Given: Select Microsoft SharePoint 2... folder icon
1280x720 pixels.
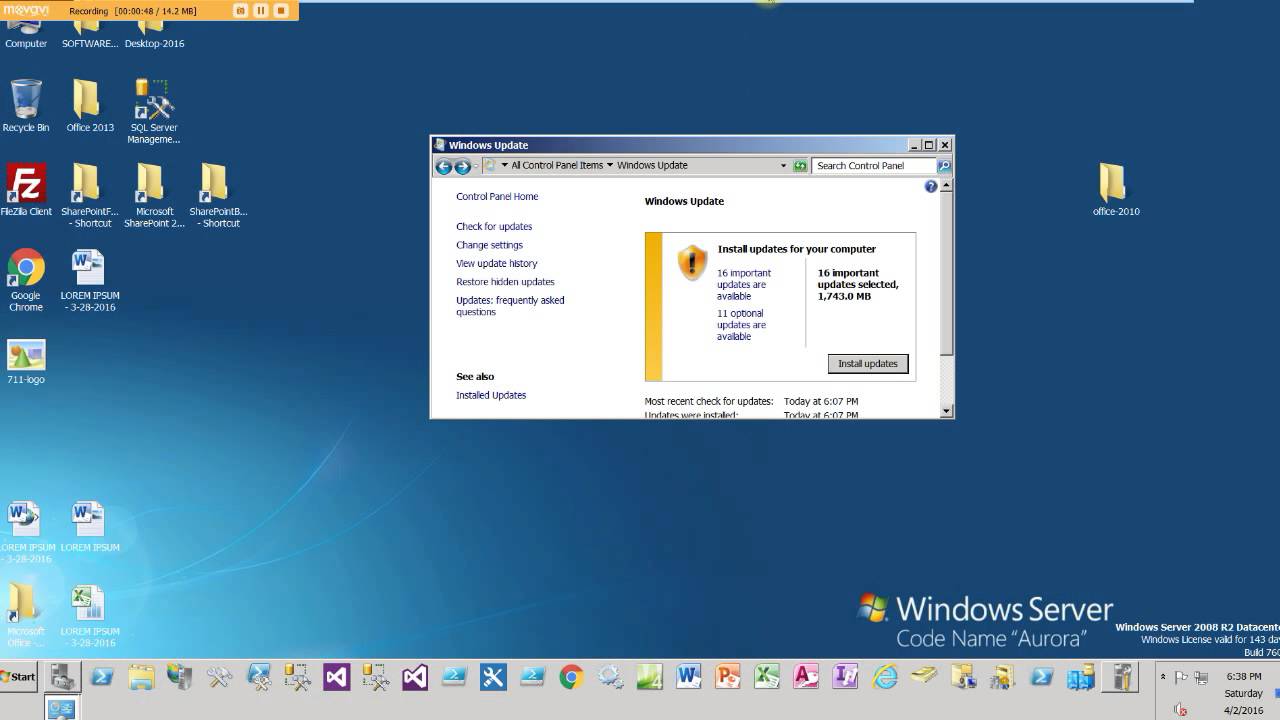Looking at the screenshot, I should [154, 196].
